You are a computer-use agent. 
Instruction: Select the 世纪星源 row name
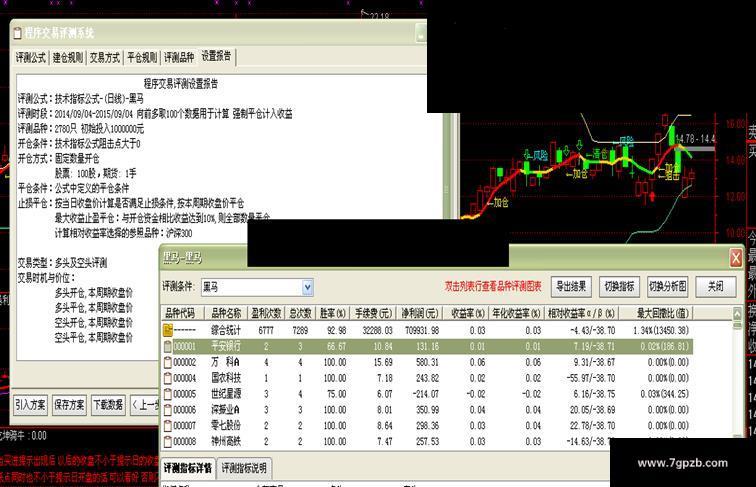226,394
